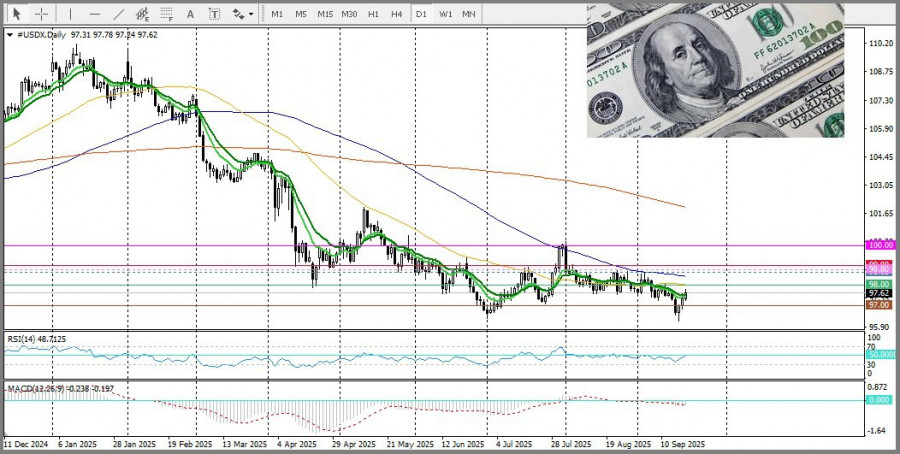Viewport: 900px width, 454px height.
Task: Select the equidistant channel tool
Action: click(143, 14)
